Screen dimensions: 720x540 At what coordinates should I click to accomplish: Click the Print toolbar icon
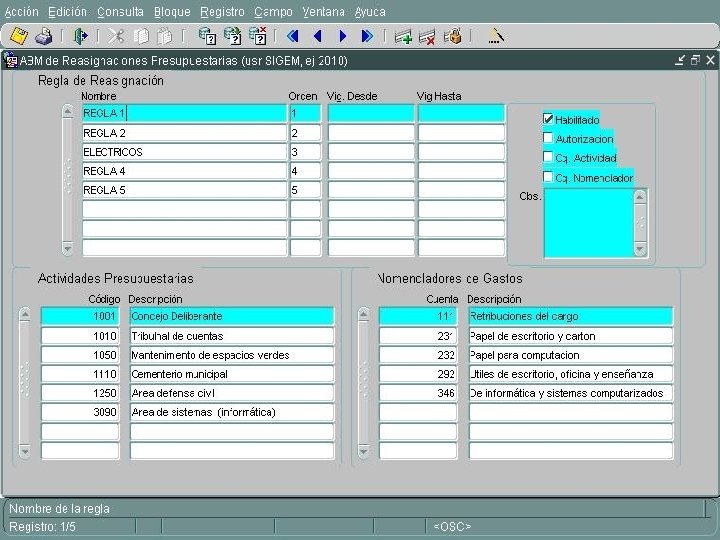point(44,36)
